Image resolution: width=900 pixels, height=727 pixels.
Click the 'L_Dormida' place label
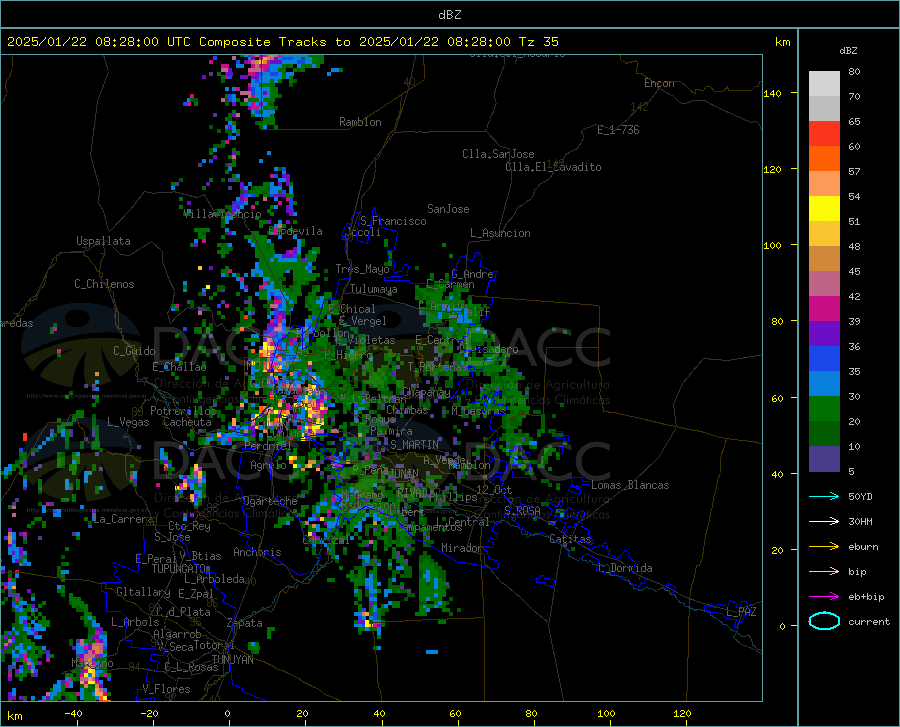tap(624, 568)
